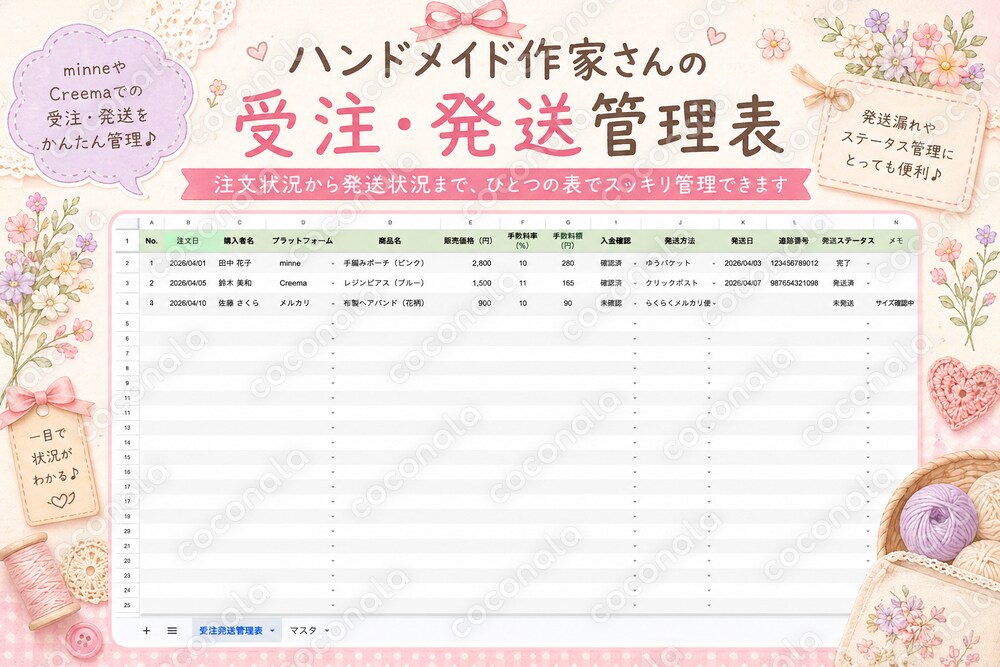Click the minne cell in the platform column
The image size is (1000, 667).
pyautogui.click(x=290, y=263)
